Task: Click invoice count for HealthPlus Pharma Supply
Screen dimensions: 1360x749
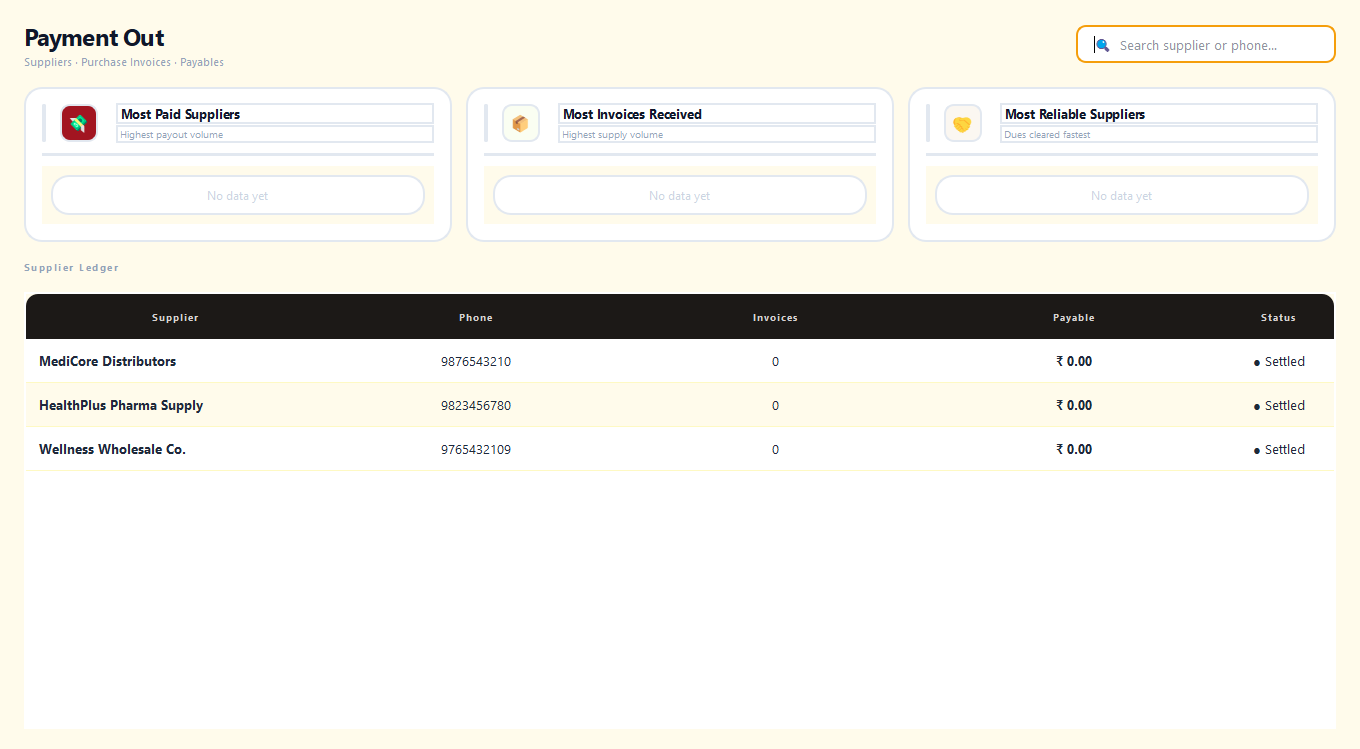Action: (x=775, y=405)
